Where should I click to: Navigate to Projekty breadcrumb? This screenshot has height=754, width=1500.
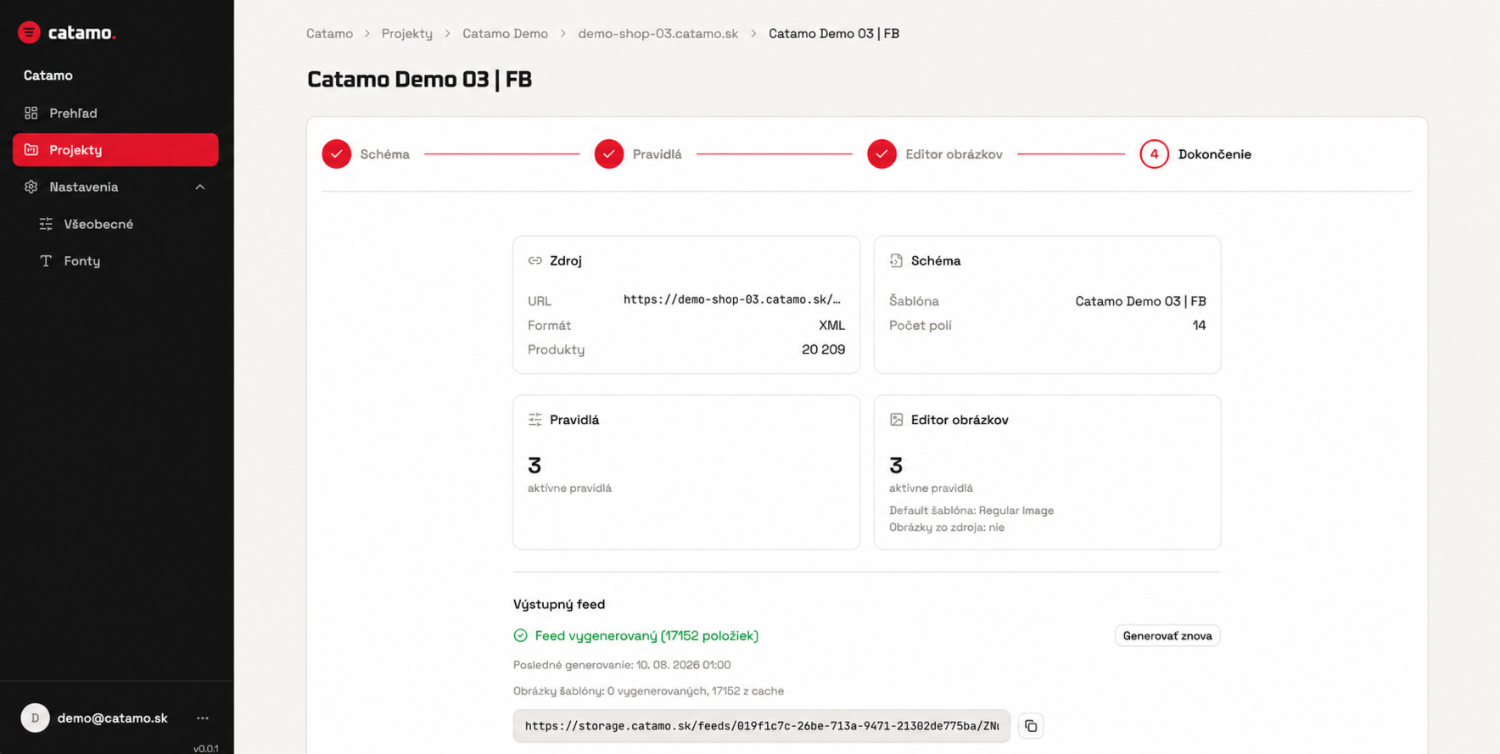(407, 33)
